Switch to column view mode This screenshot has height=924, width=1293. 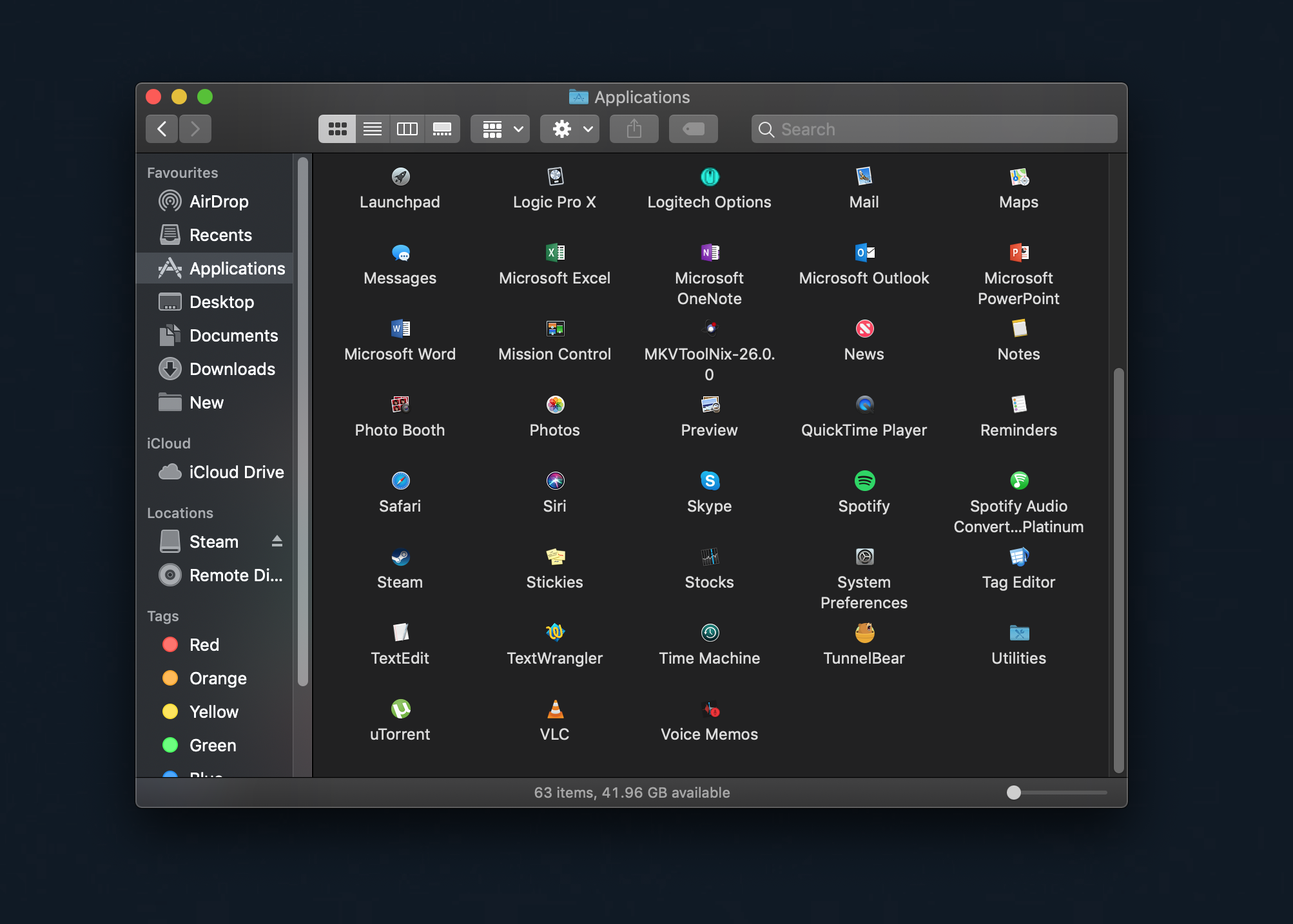(407, 129)
